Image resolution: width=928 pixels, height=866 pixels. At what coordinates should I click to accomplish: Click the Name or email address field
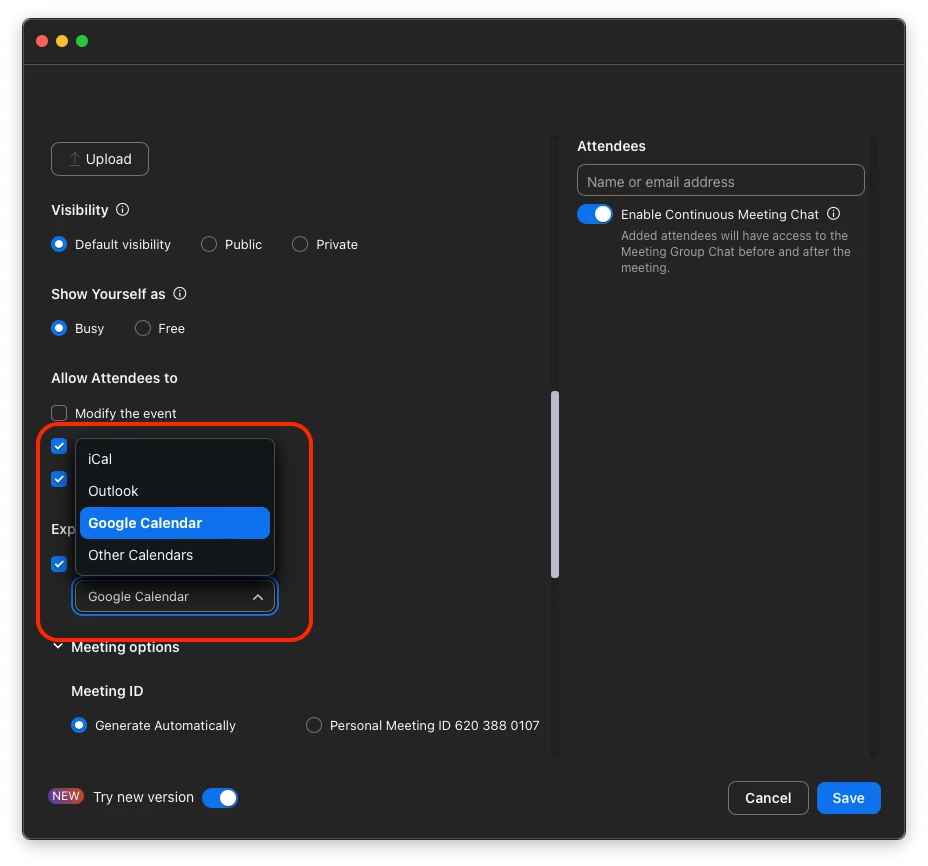click(x=720, y=181)
